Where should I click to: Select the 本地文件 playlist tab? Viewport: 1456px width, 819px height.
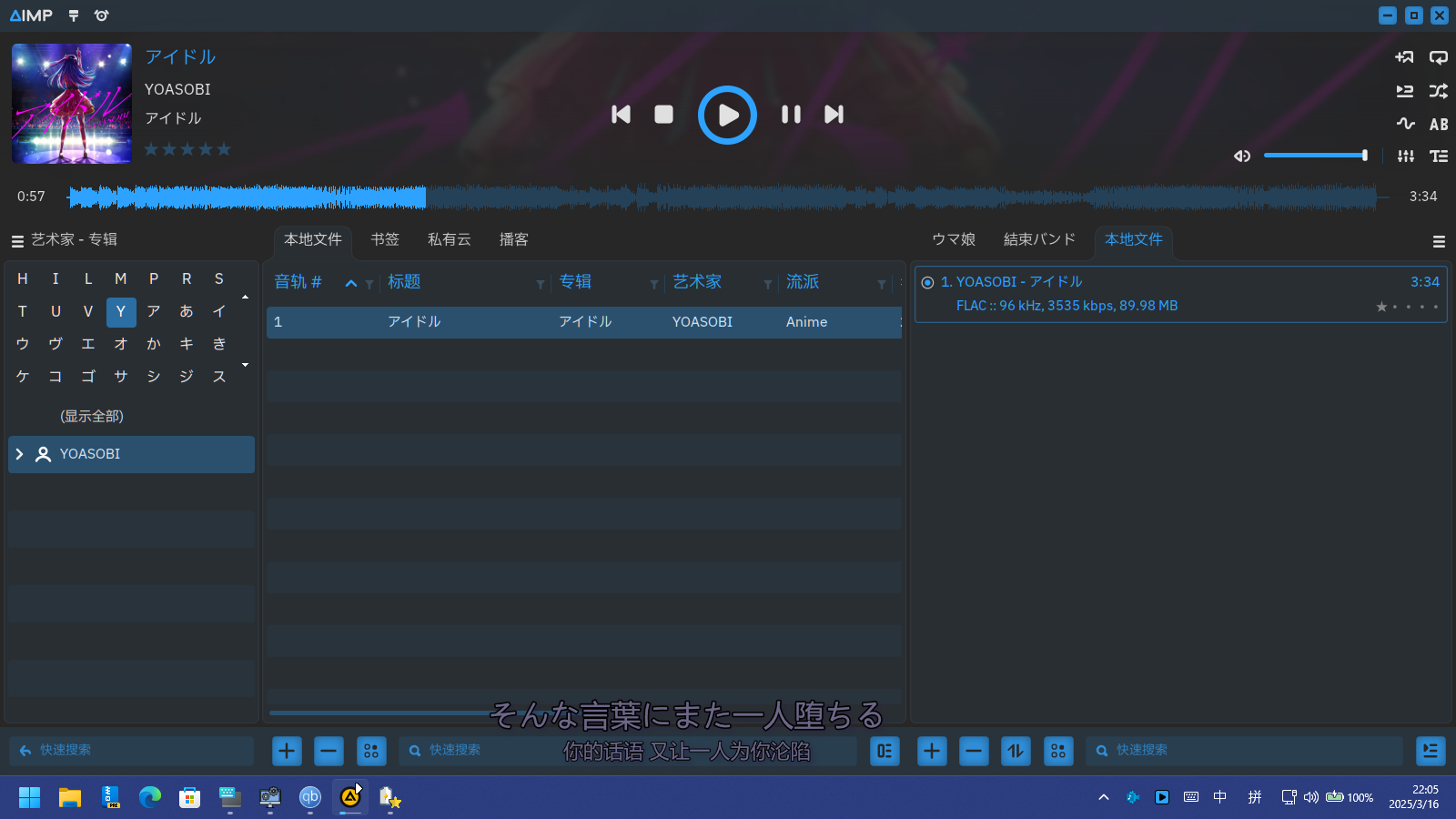click(x=1134, y=240)
